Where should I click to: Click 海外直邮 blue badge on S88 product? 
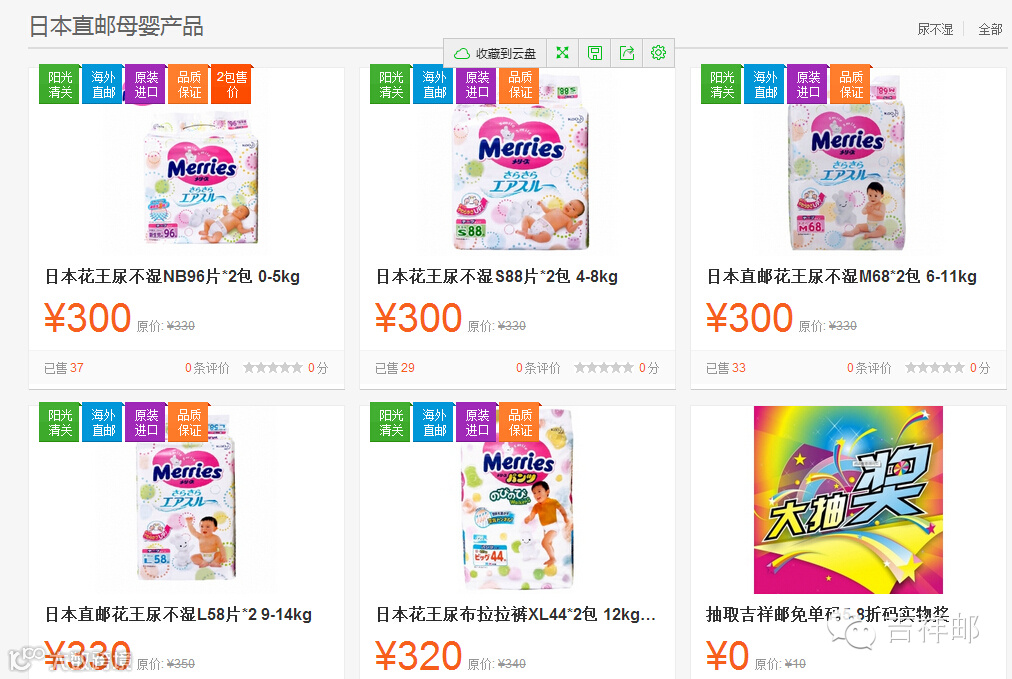pyautogui.click(x=434, y=85)
